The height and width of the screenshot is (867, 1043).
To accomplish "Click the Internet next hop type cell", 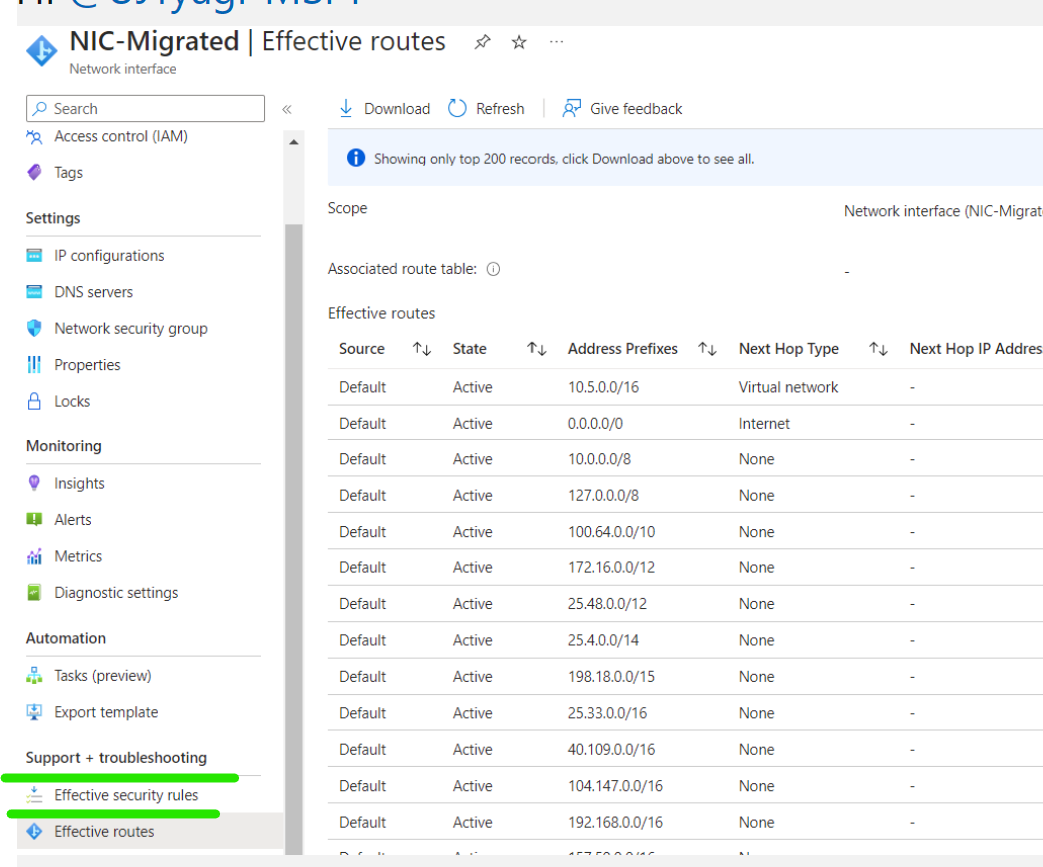I will [764, 423].
